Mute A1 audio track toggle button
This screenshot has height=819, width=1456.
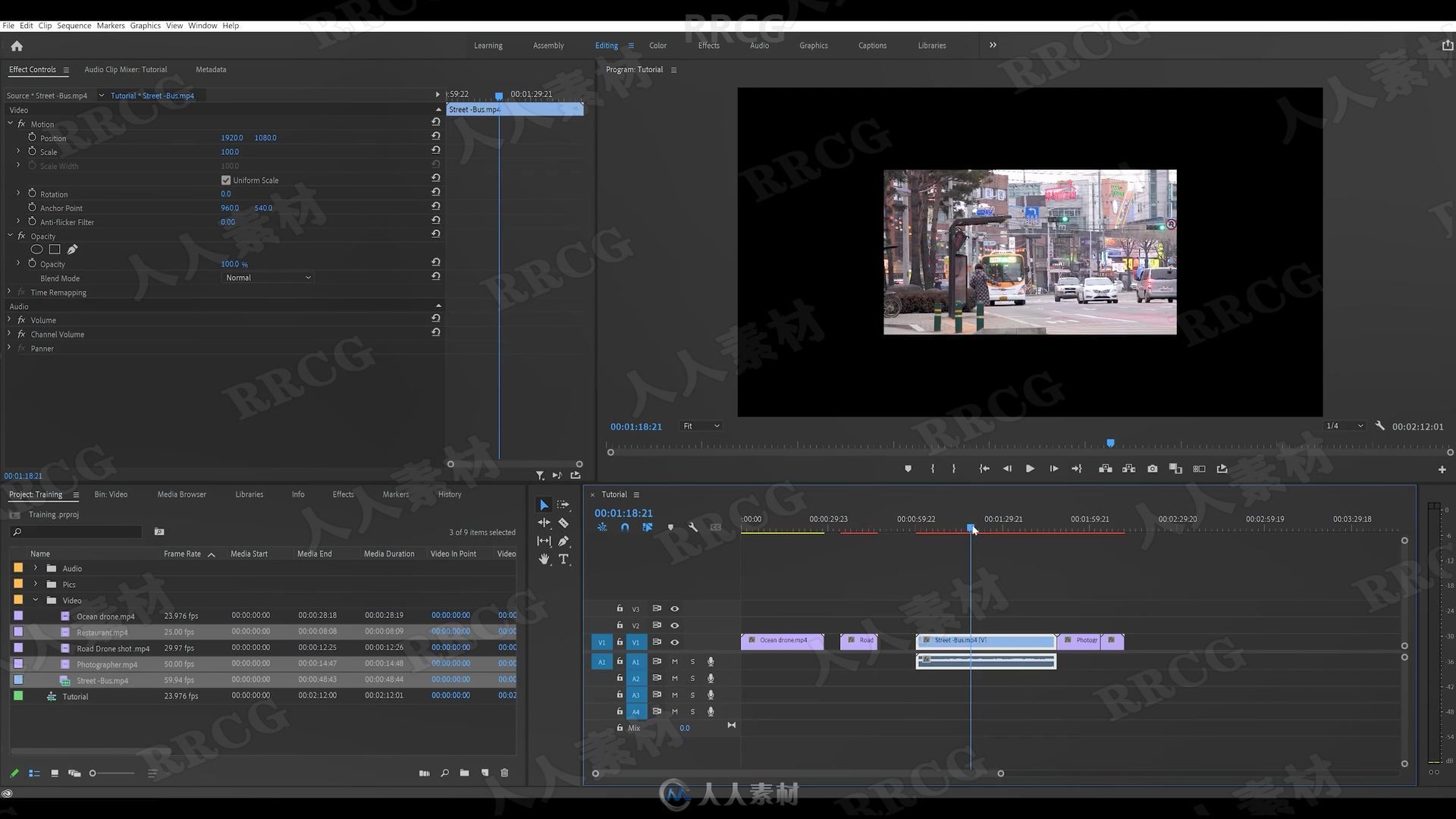point(674,661)
